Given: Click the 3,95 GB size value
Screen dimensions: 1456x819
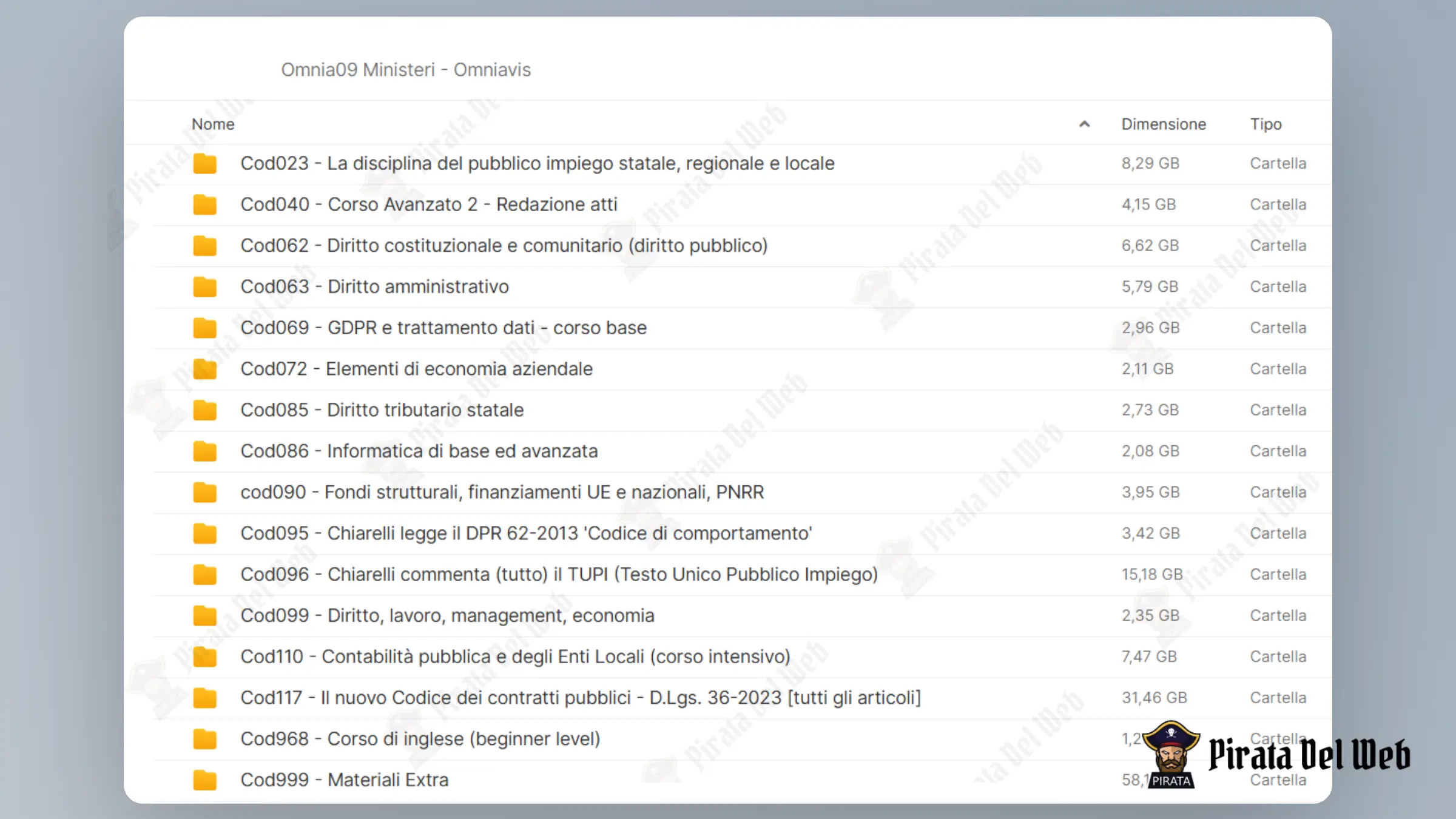Looking at the screenshot, I should pyautogui.click(x=1150, y=492).
